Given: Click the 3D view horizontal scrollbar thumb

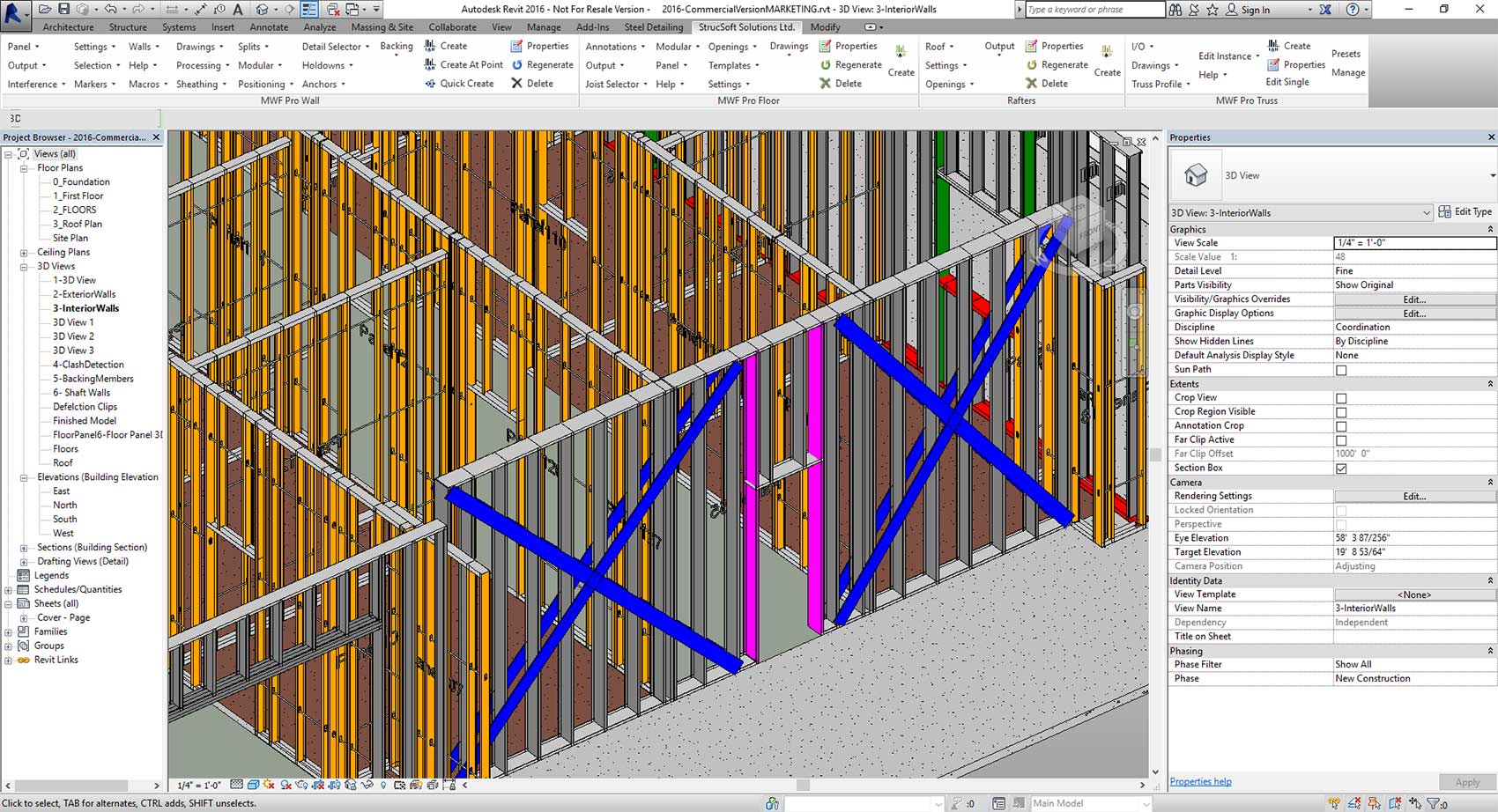Looking at the screenshot, I should [x=803, y=785].
